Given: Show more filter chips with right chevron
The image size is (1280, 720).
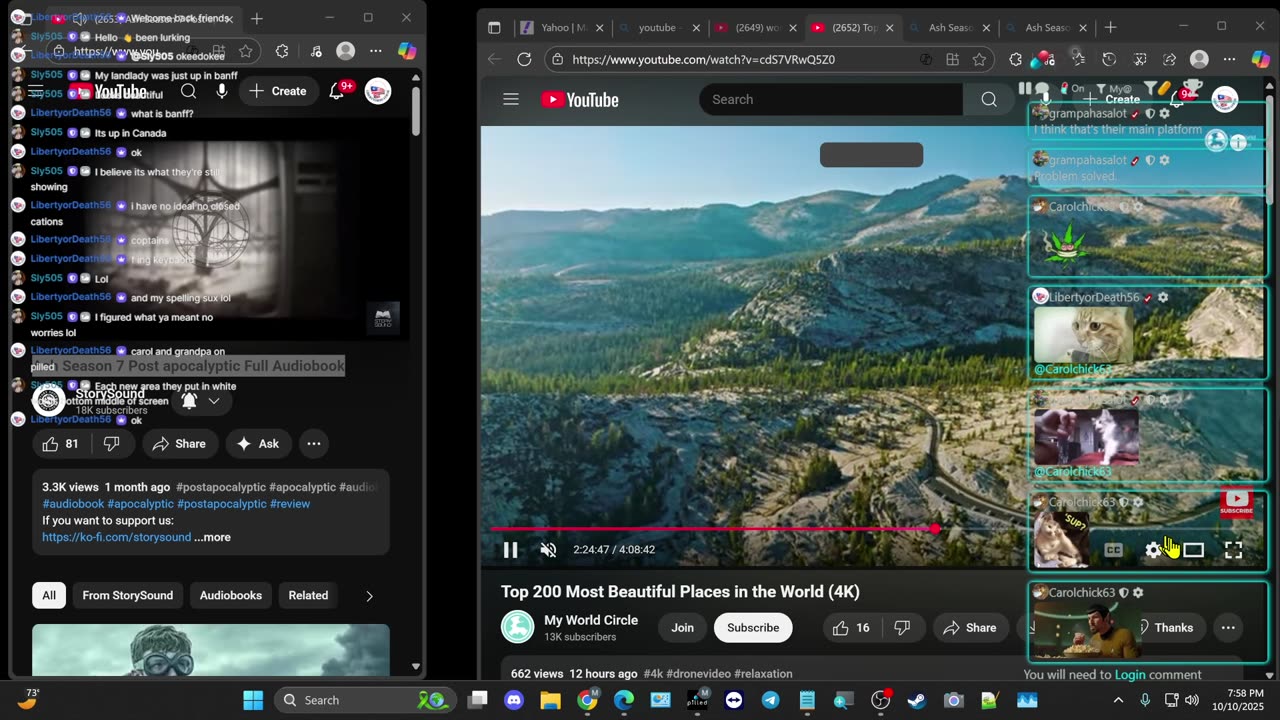Looking at the screenshot, I should click(369, 595).
